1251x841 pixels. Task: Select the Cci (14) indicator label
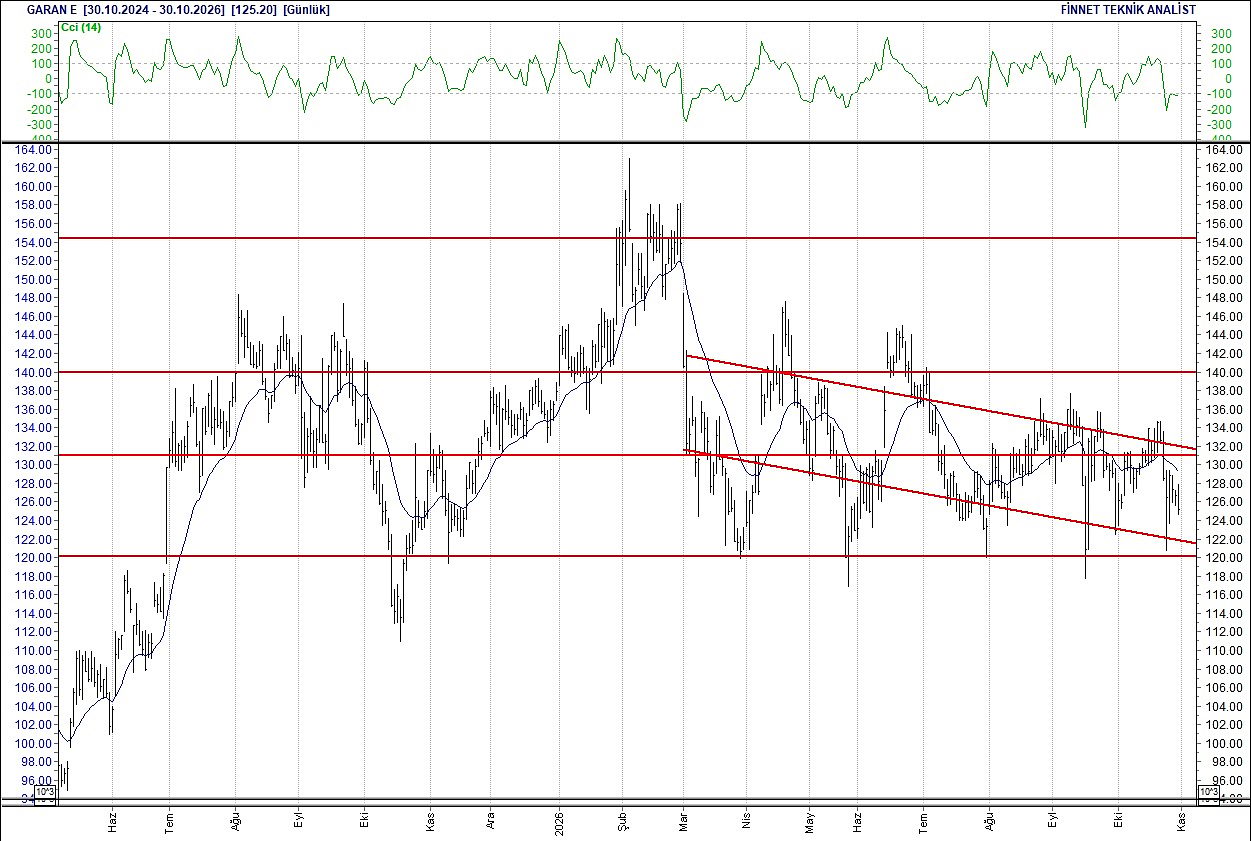81,27
